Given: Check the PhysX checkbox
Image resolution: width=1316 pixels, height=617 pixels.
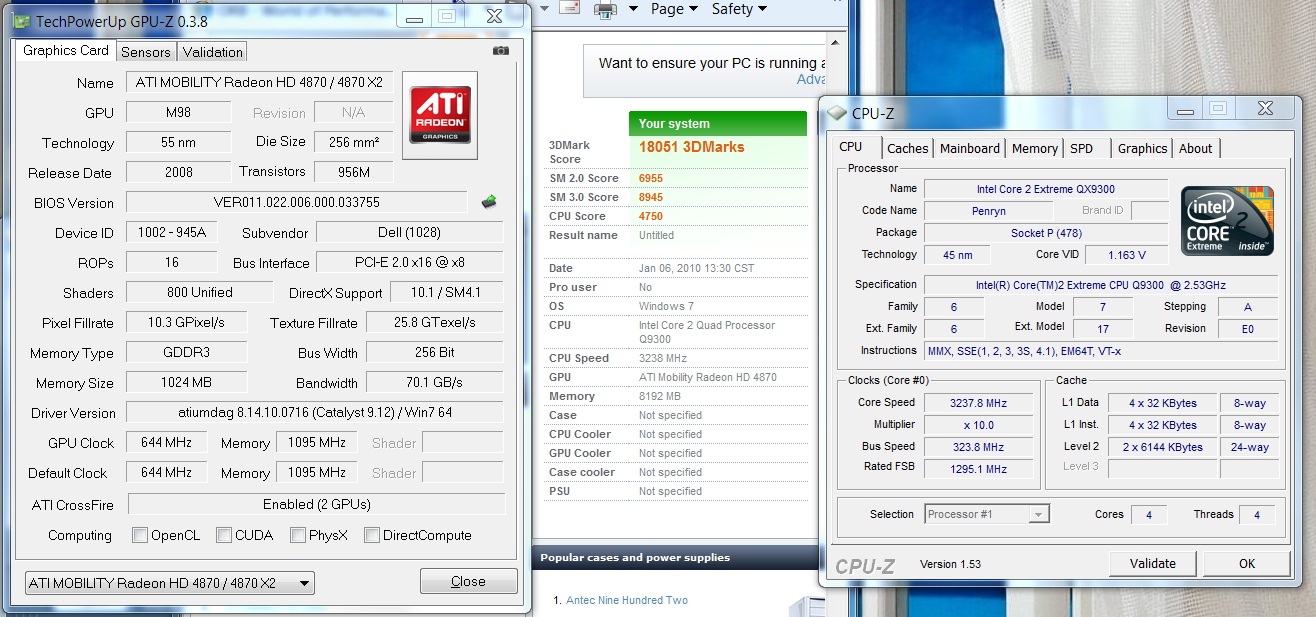Looking at the screenshot, I should [298, 535].
